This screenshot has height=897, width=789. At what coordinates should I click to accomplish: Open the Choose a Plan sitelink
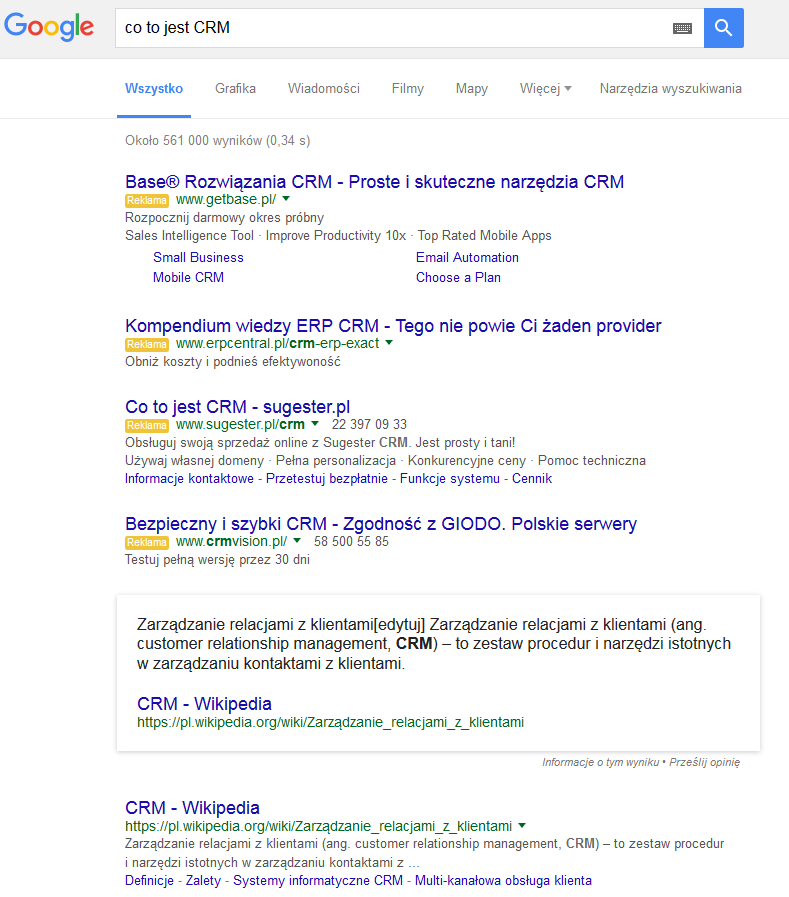point(458,277)
